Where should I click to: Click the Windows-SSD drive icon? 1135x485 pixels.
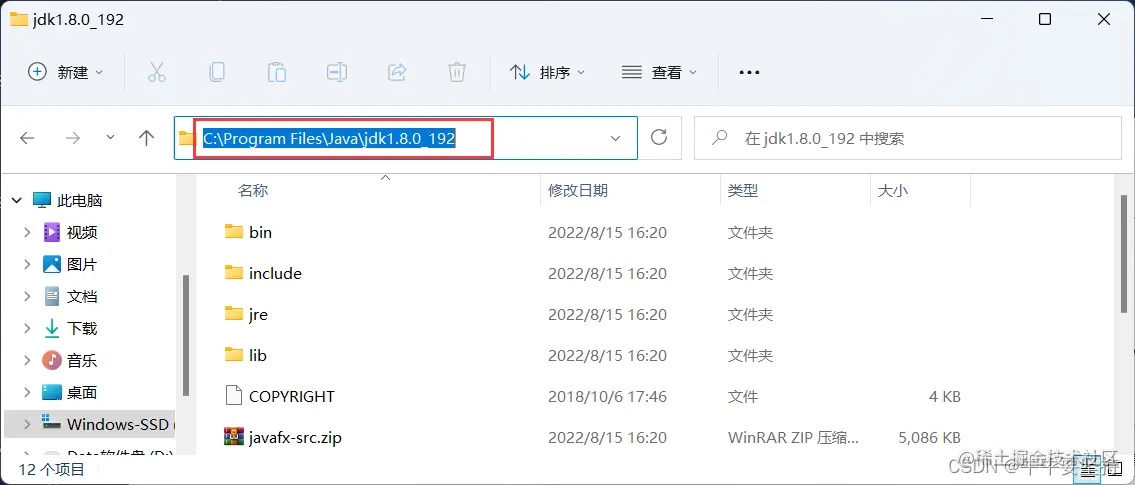tap(51, 423)
